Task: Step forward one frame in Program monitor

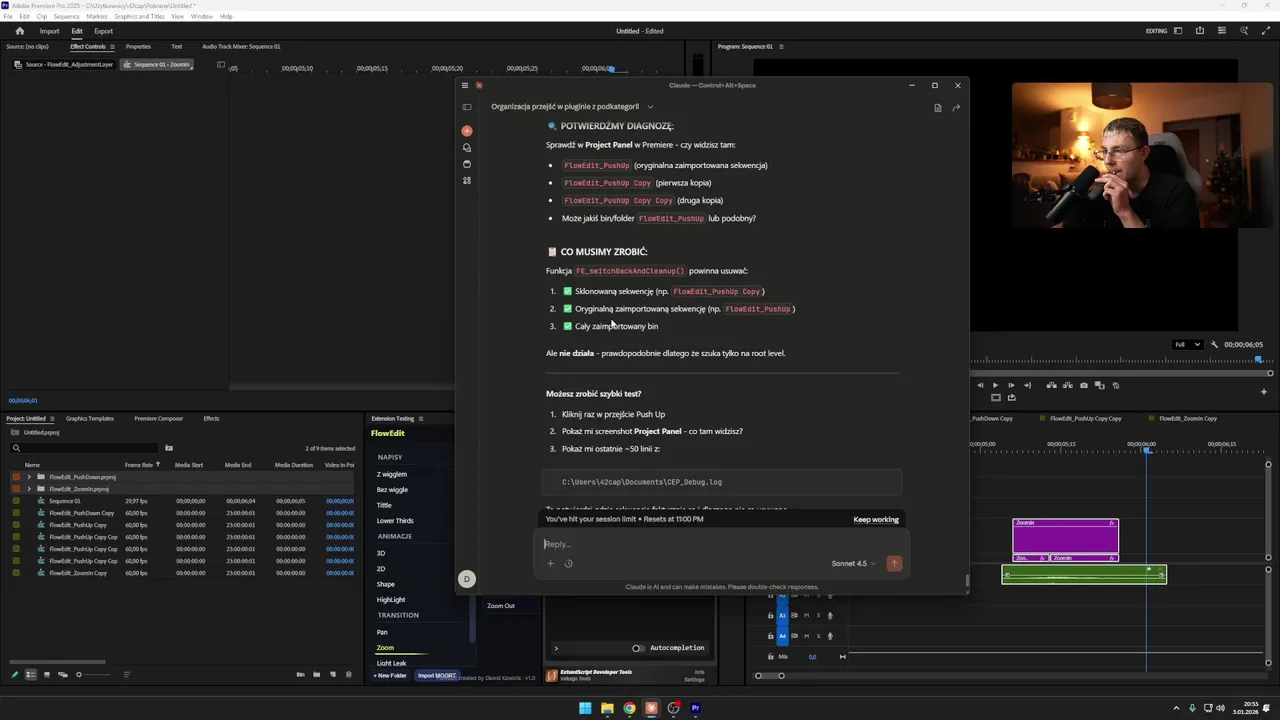Action: [x=1011, y=385]
